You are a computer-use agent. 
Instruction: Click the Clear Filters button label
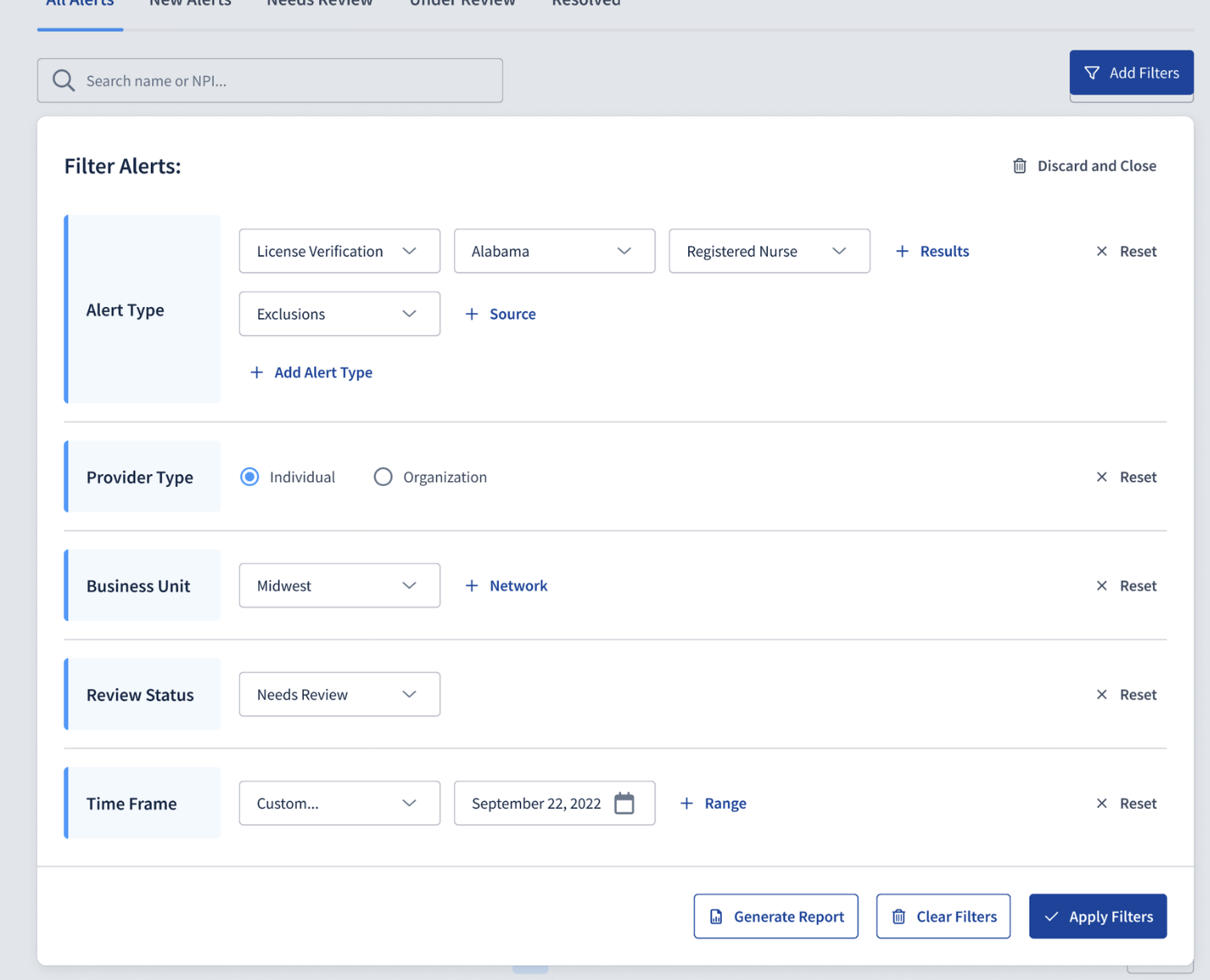(x=957, y=917)
